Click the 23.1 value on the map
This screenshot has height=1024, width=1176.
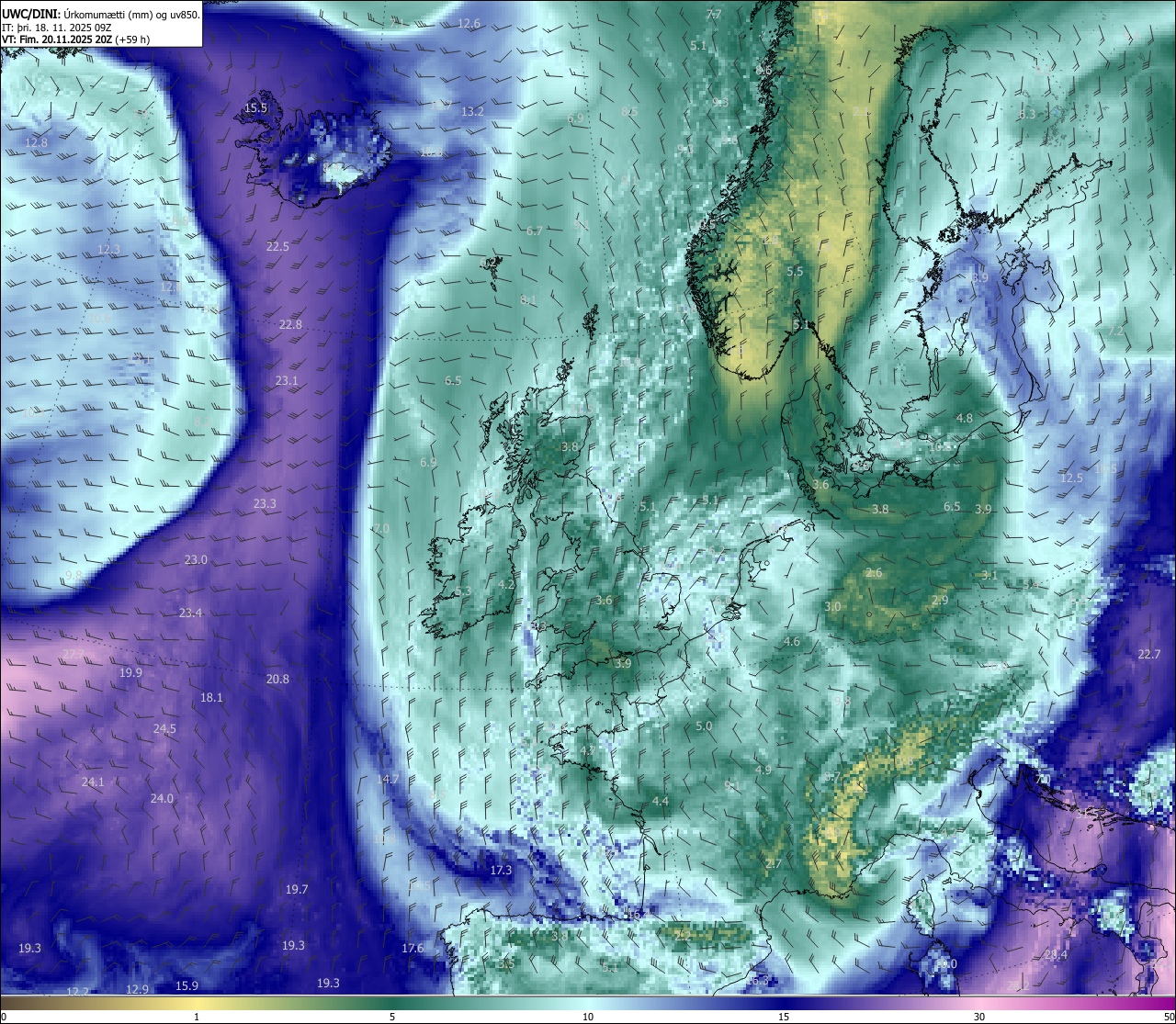click(287, 380)
